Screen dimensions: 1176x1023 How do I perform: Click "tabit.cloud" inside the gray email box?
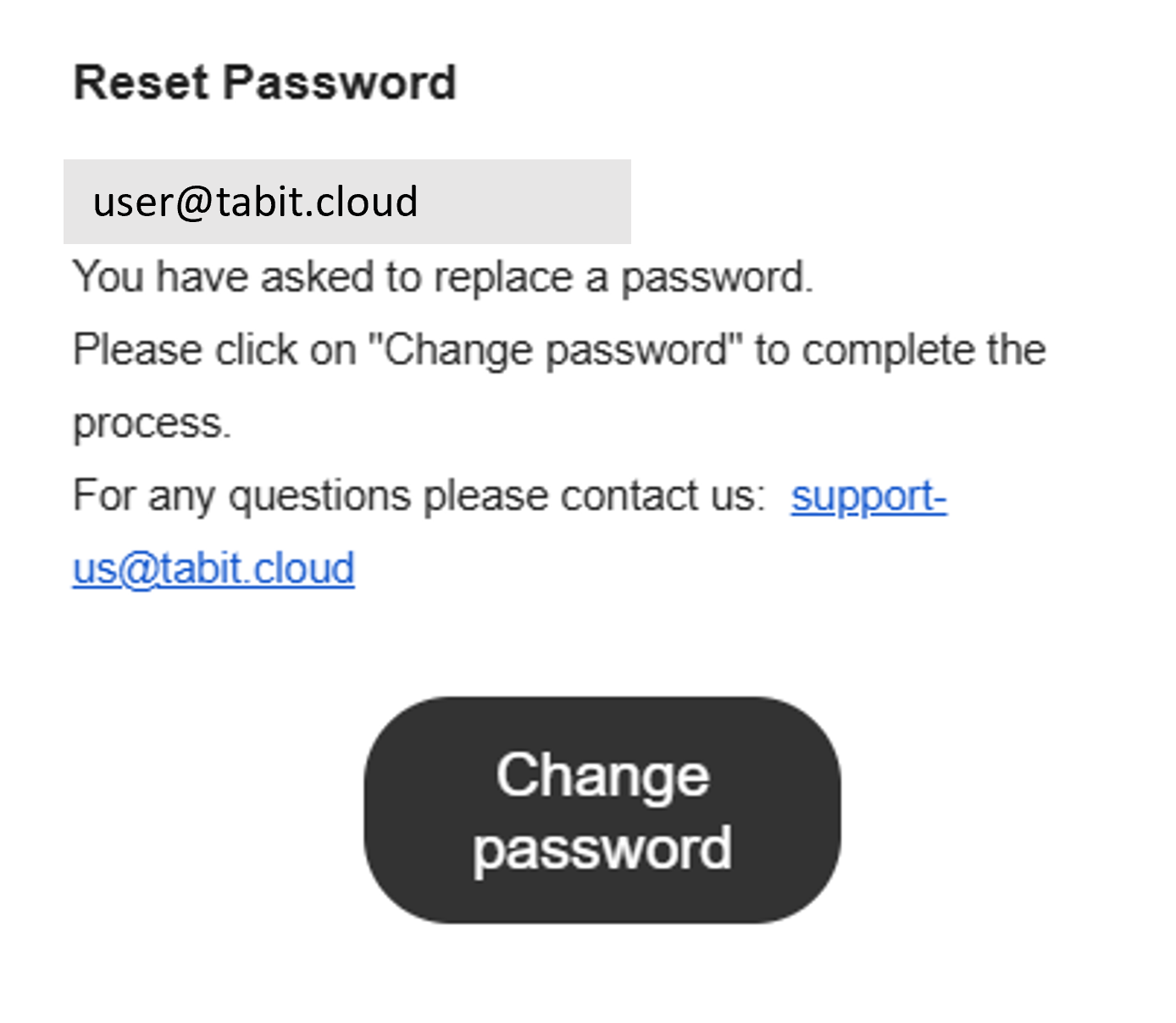tap(316, 202)
